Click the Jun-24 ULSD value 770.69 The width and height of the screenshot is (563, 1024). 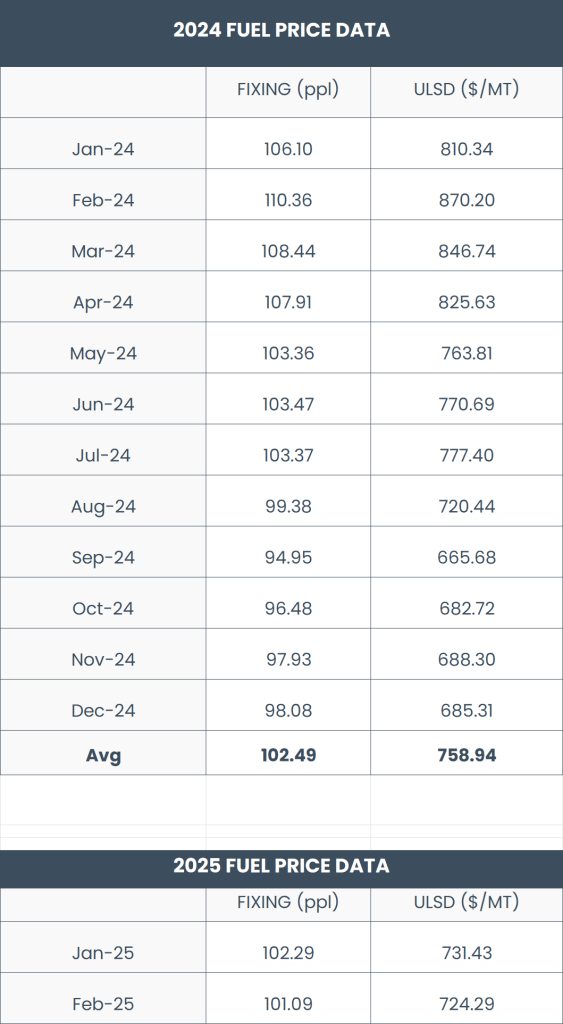(466, 404)
